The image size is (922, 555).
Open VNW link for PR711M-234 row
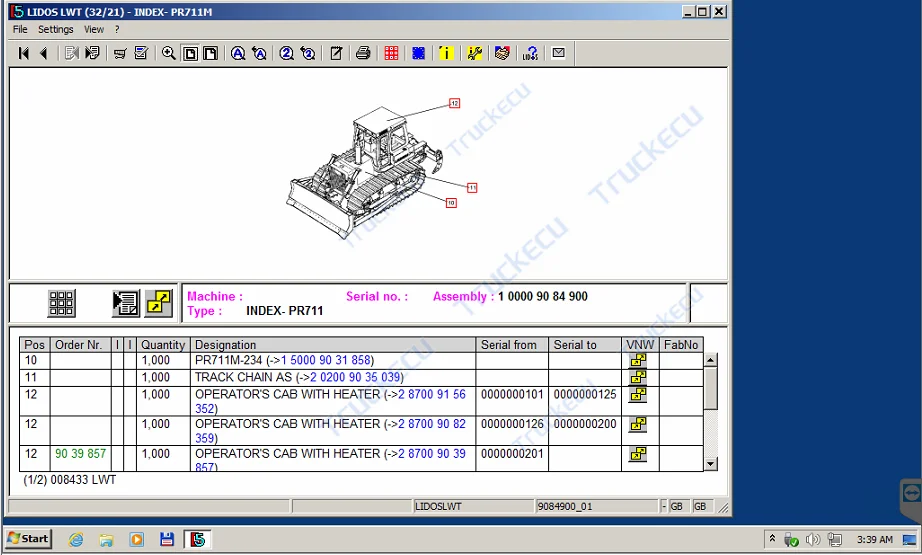[639, 360]
